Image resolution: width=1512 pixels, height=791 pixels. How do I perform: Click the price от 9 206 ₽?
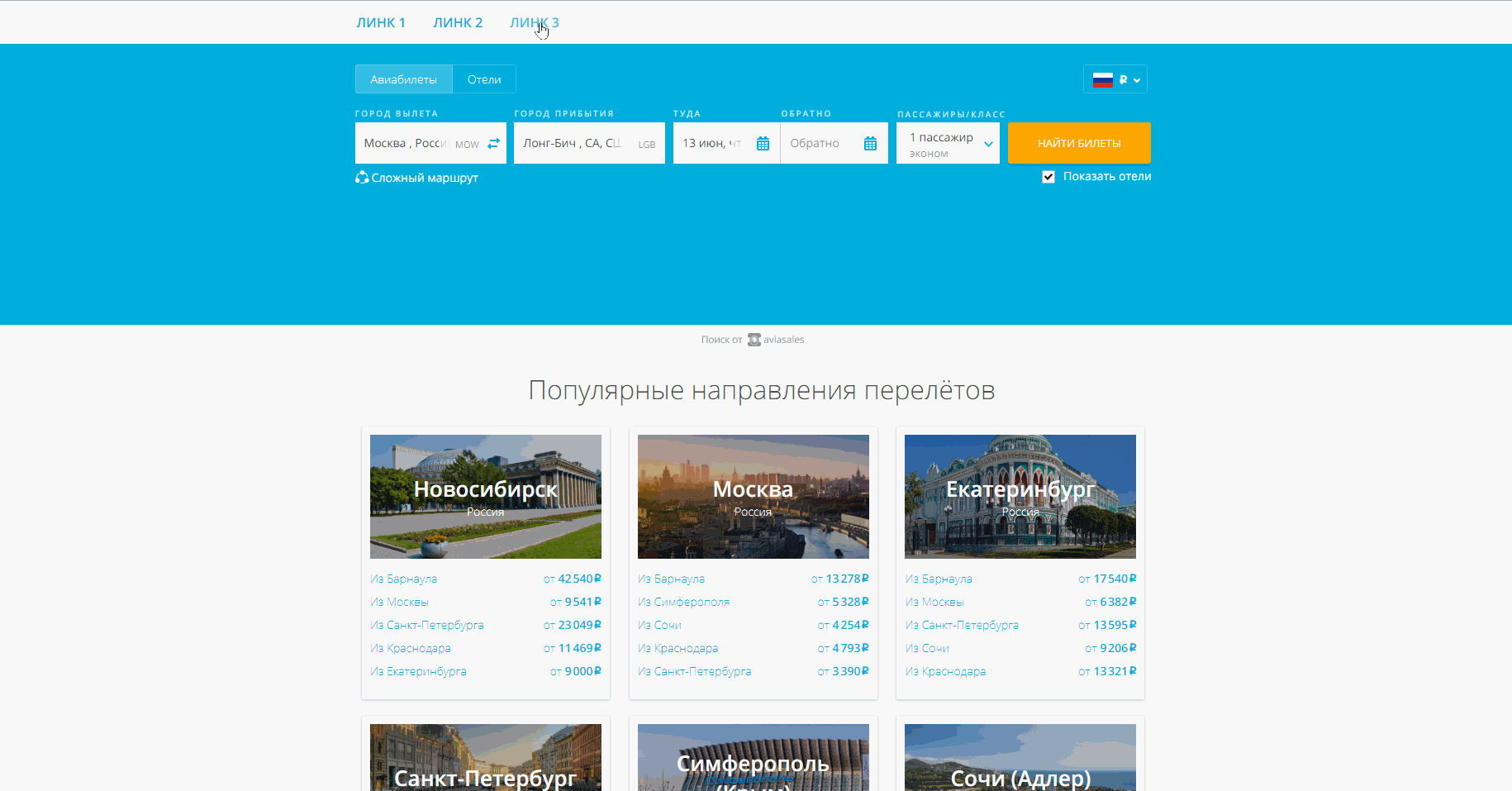tap(1110, 648)
